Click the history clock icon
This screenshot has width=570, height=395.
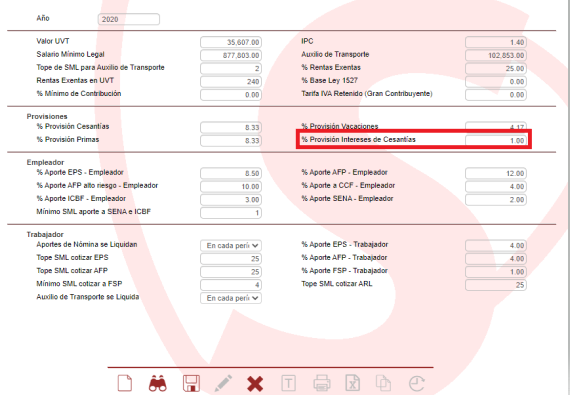(417, 383)
